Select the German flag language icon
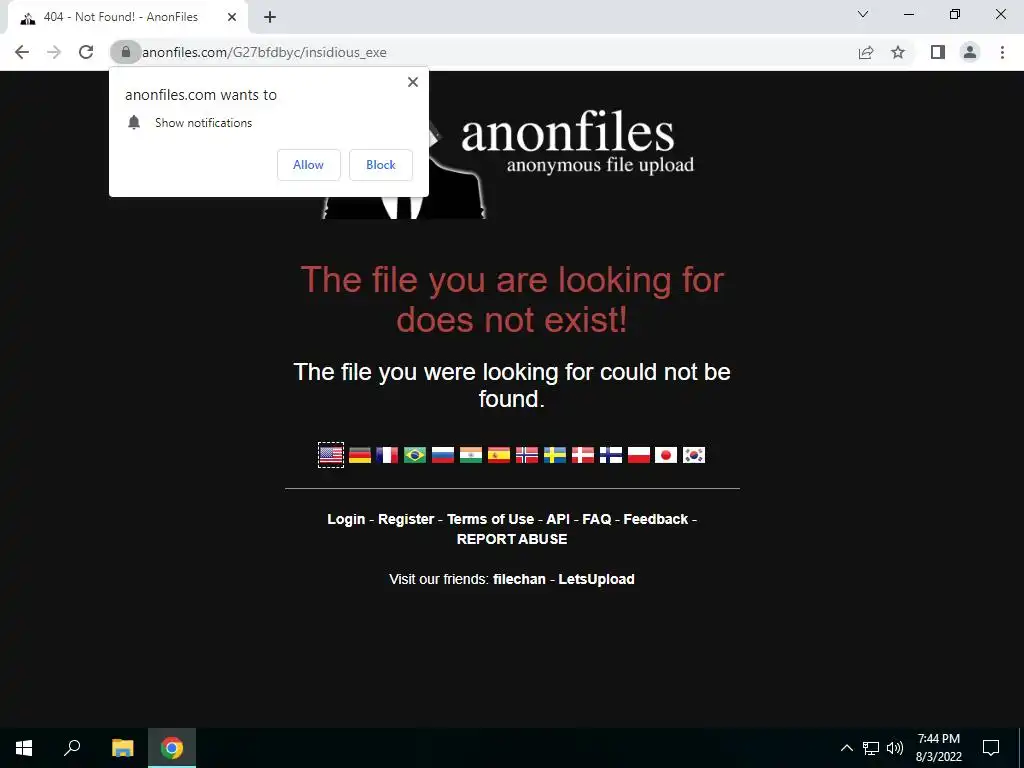Image resolution: width=1024 pixels, height=768 pixels. (360, 455)
